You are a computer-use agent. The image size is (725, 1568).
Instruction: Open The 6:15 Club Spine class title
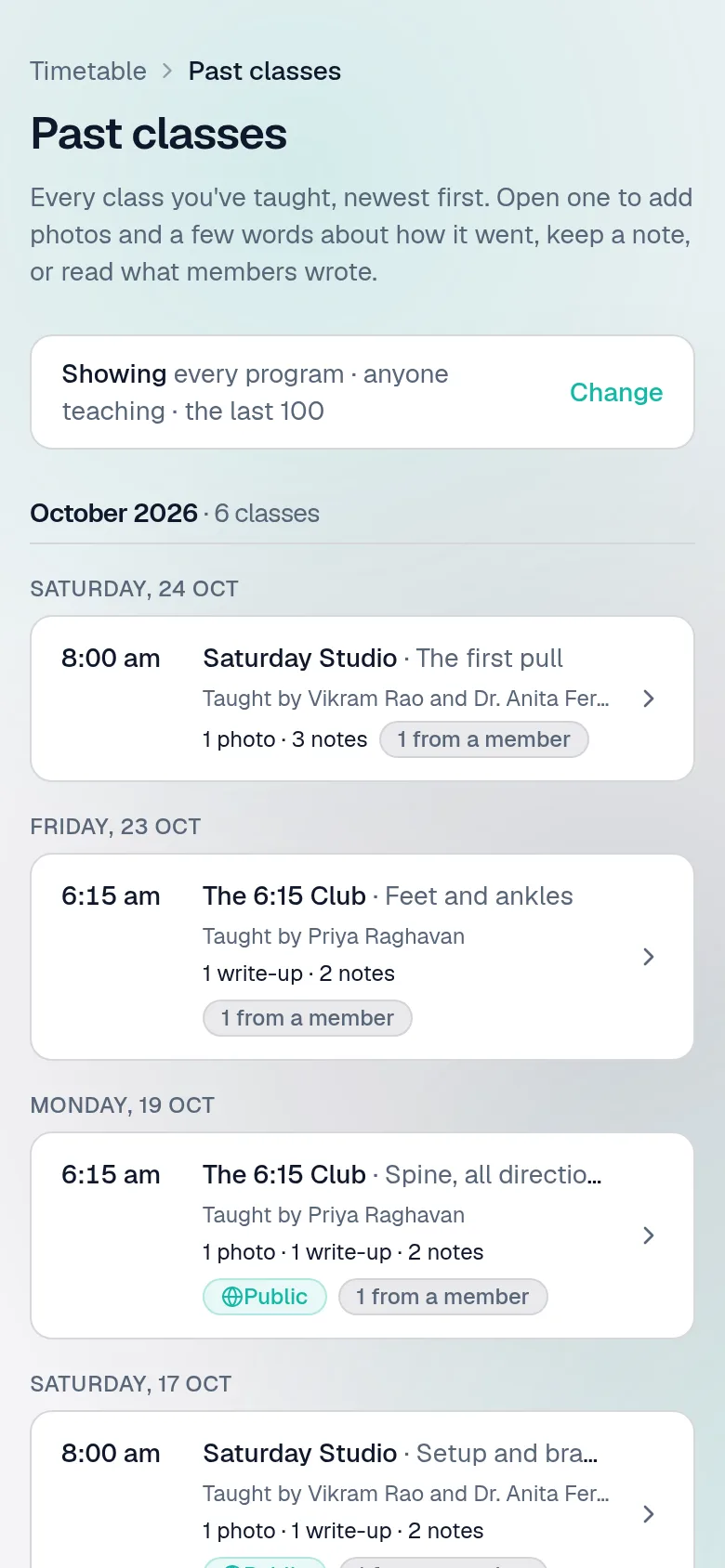click(x=402, y=1174)
